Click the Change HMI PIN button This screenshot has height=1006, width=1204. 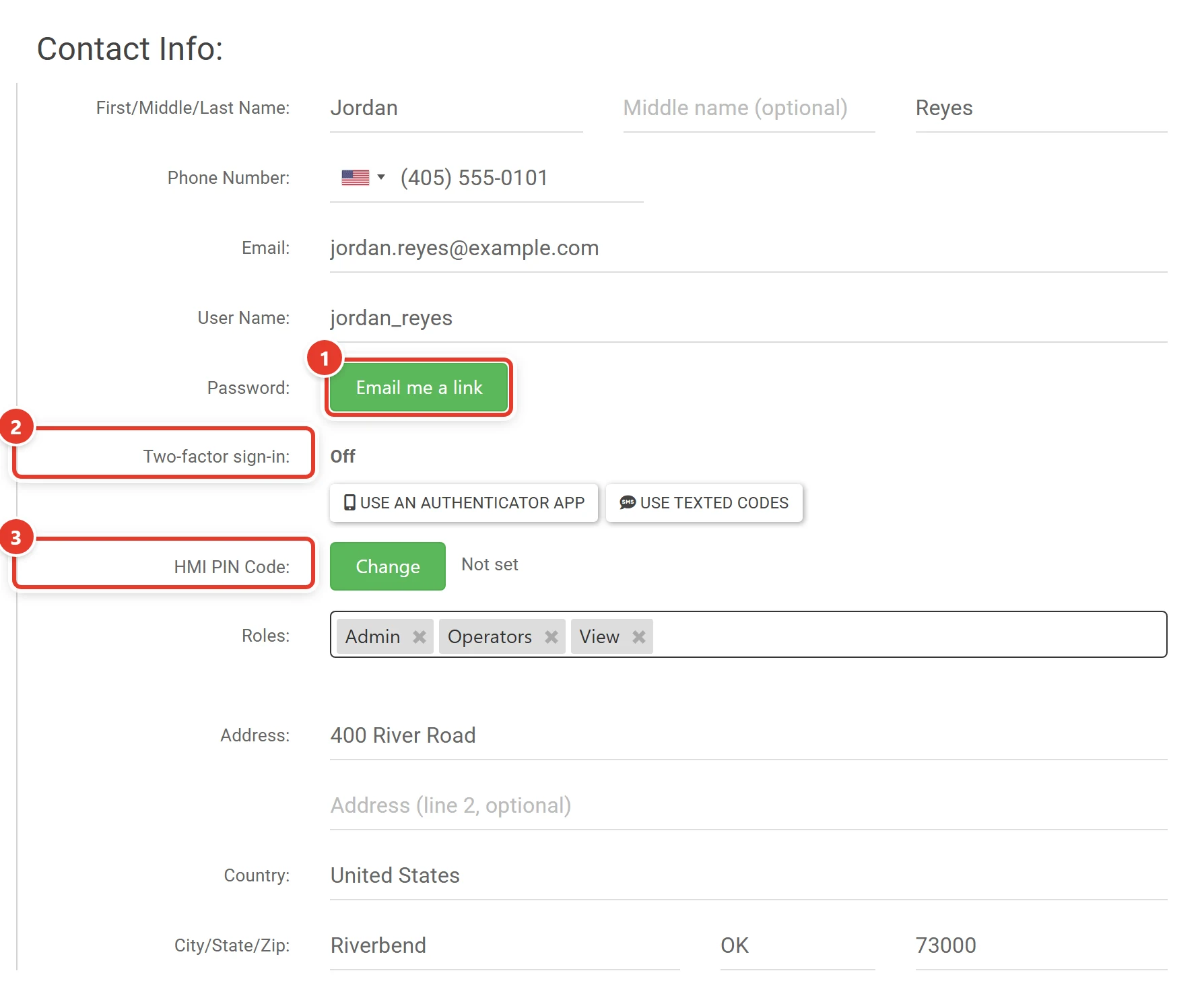(x=388, y=566)
